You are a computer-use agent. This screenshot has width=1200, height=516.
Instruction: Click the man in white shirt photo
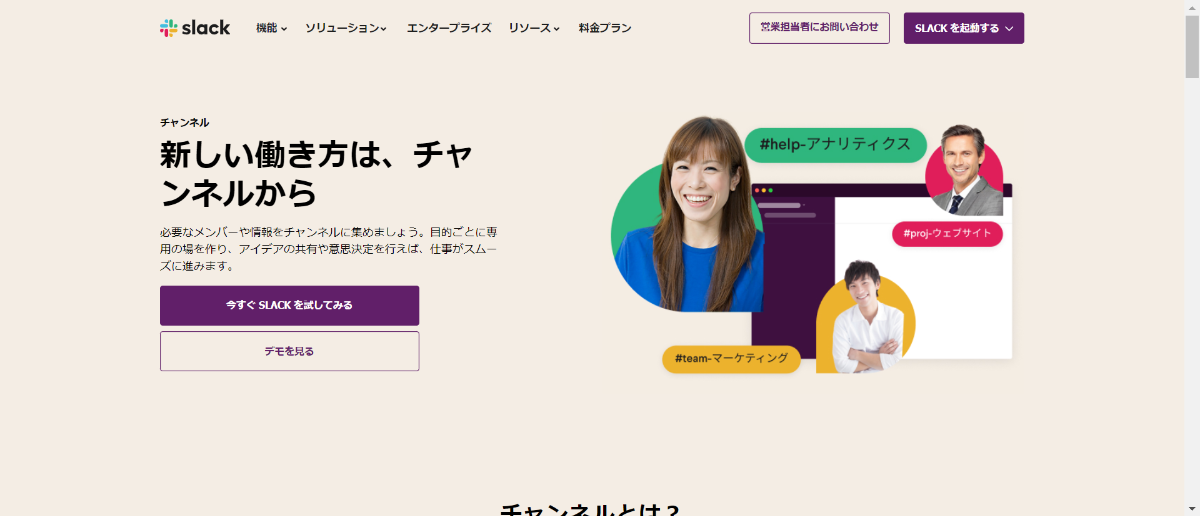866,317
